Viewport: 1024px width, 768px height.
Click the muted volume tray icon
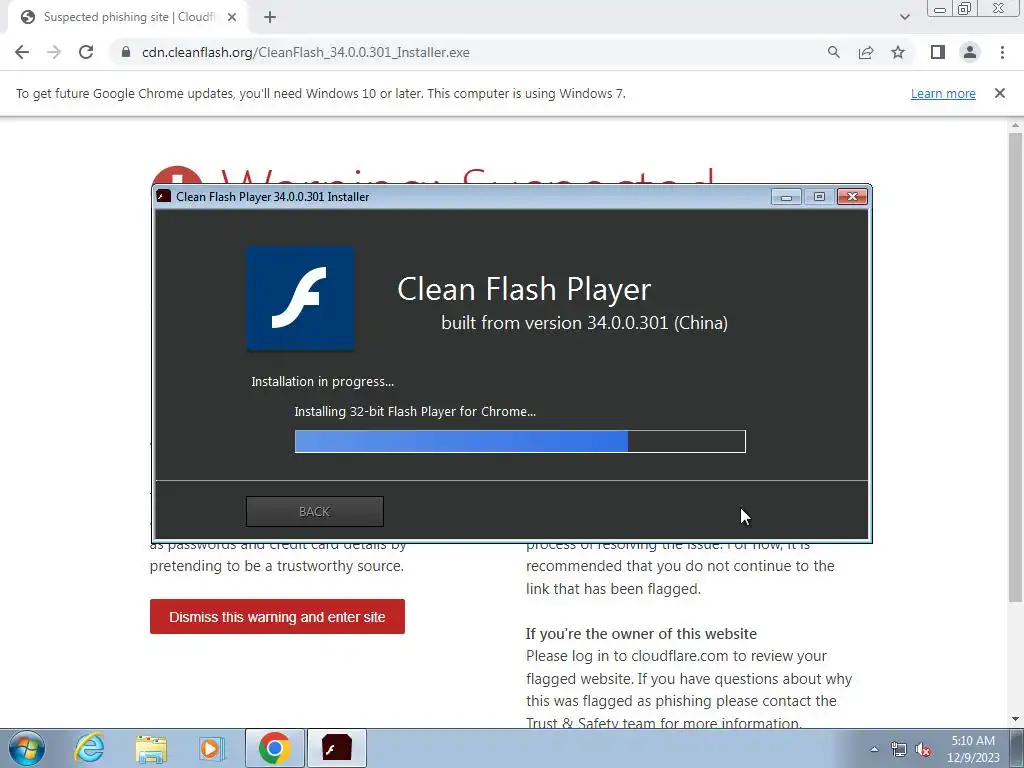pyautogui.click(x=923, y=749)
